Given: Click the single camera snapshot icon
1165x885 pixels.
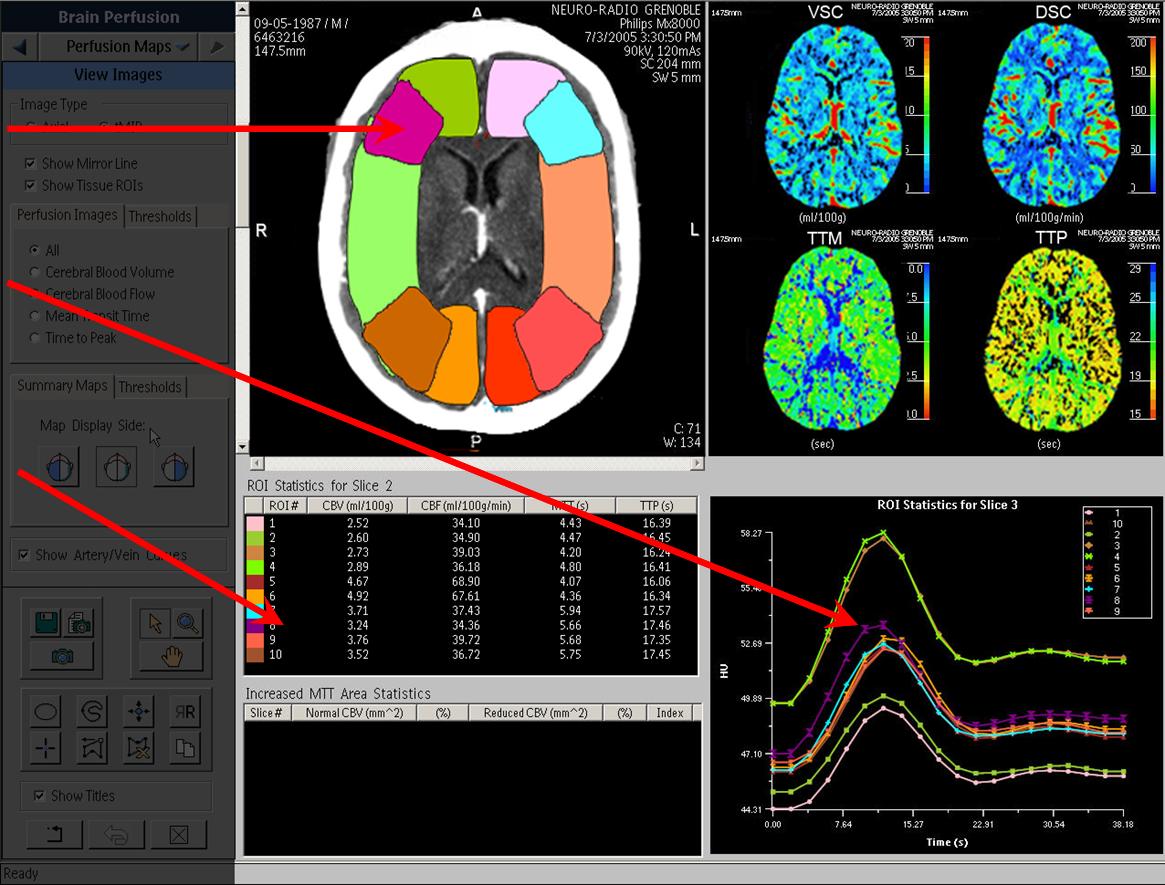Looking at the screenshot, I should pos(62,656).
